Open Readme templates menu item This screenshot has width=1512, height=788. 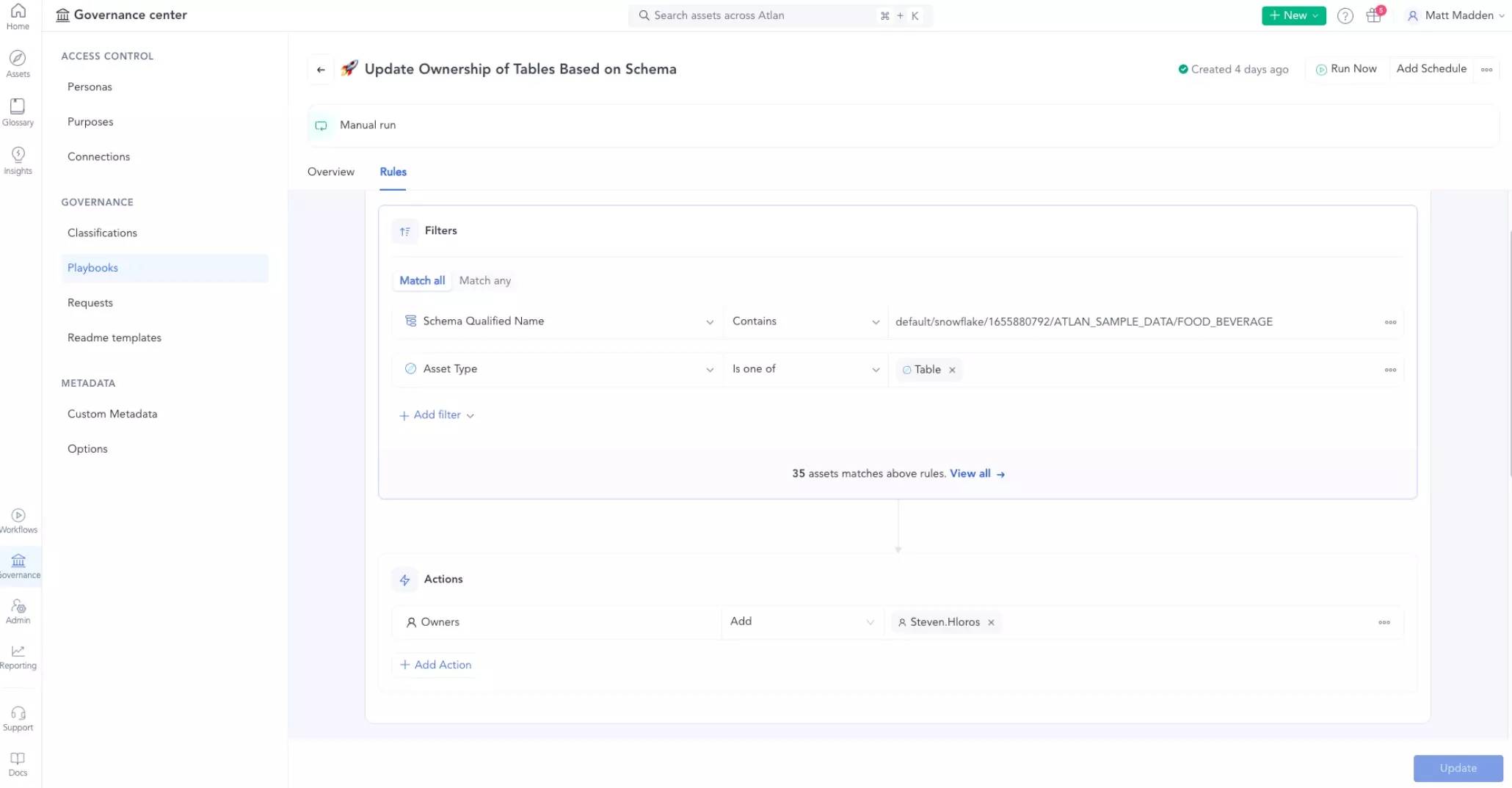point(115,338)
